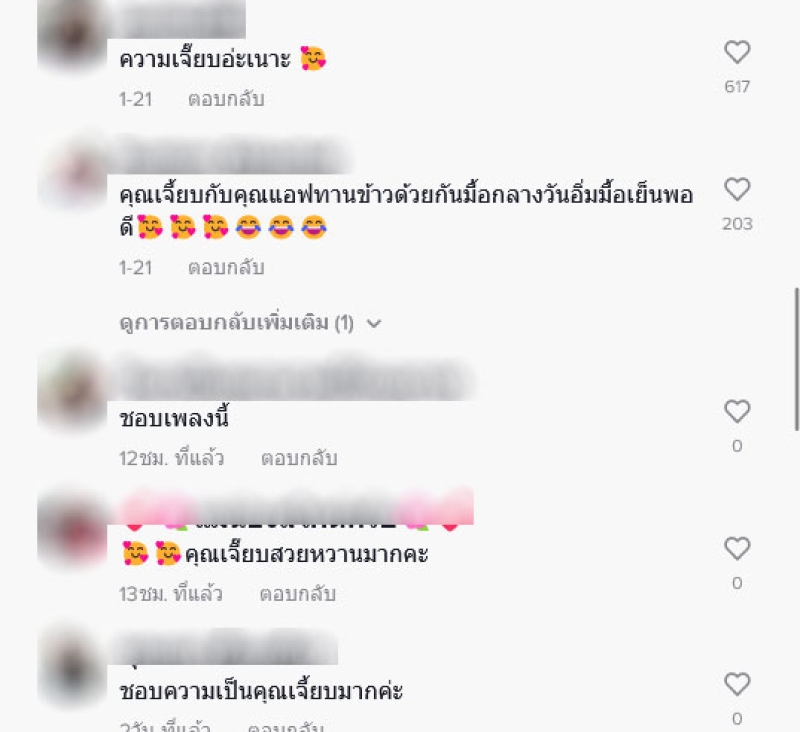Like the 'คุณเจี๊ยบสวยหวานมากคะ' comment
800x732 pixels.
pyautogui.click(x=737, y=549)
